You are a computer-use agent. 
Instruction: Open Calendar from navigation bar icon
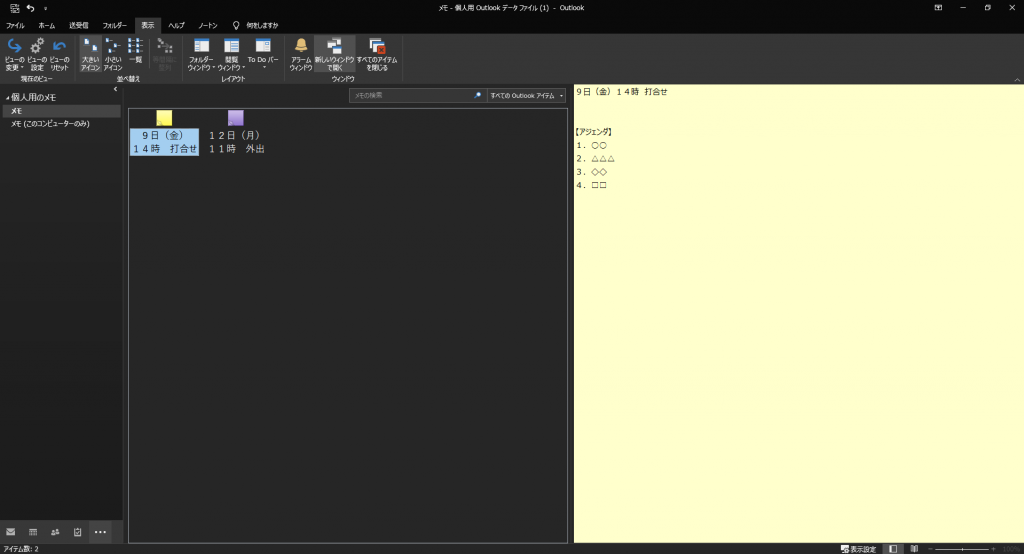coord(33,532)
